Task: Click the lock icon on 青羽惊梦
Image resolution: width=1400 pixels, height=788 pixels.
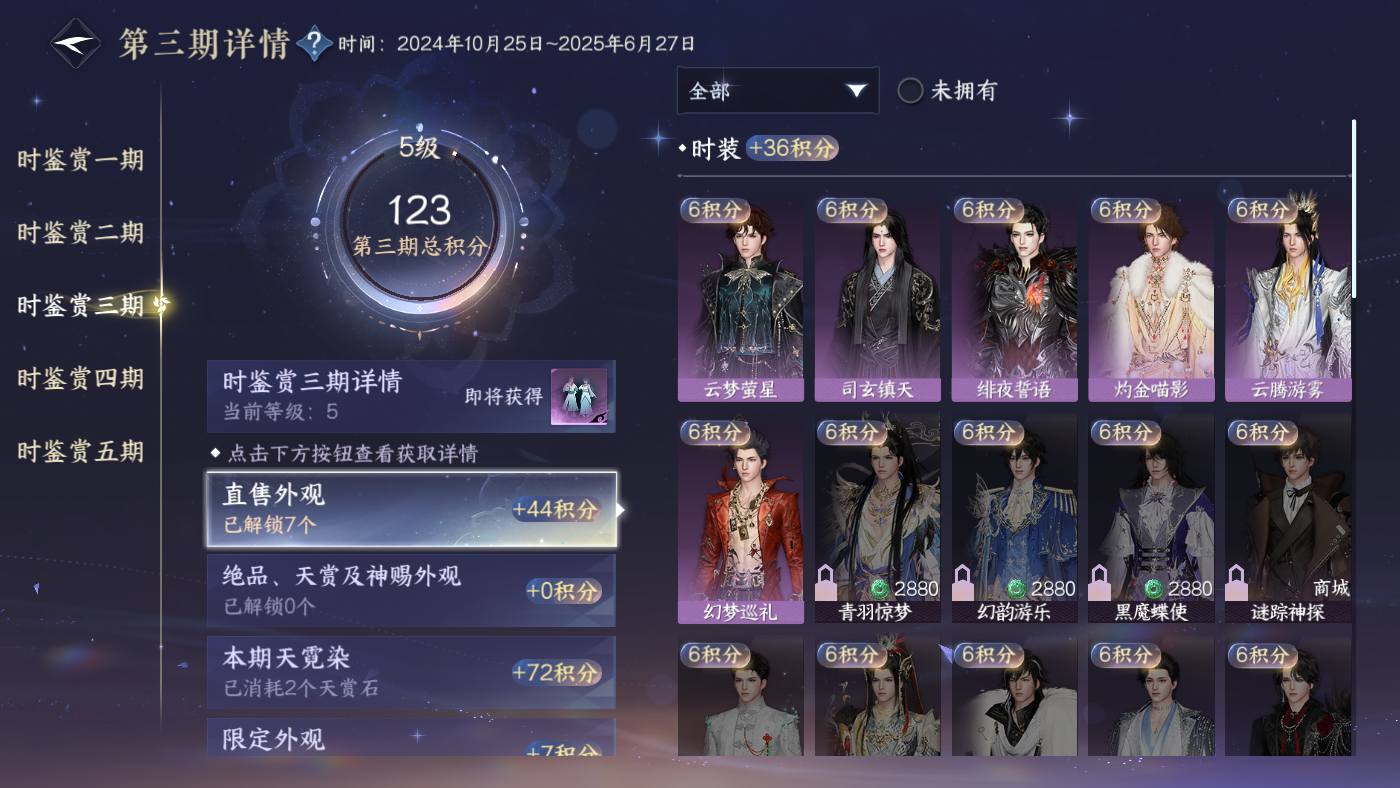Action: (827, 582)
